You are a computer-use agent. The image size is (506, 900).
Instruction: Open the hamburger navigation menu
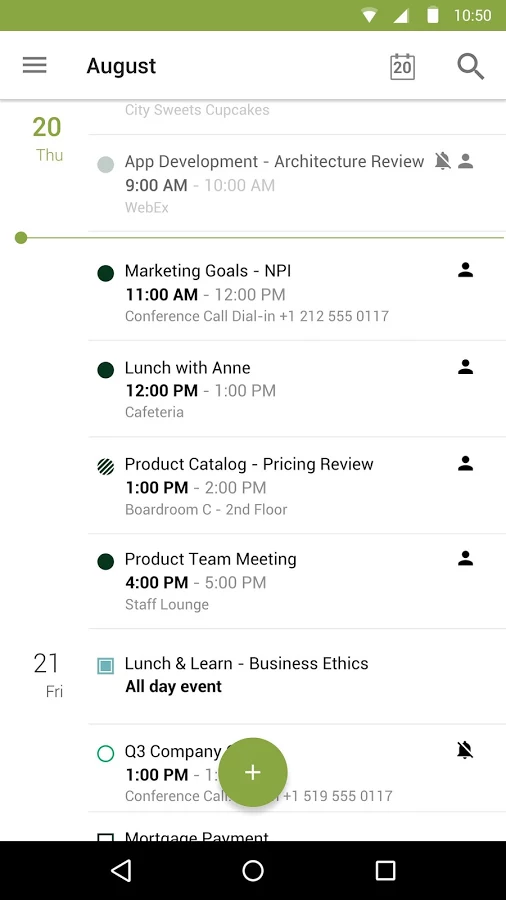pyautogui.click(x=34, y=65)
